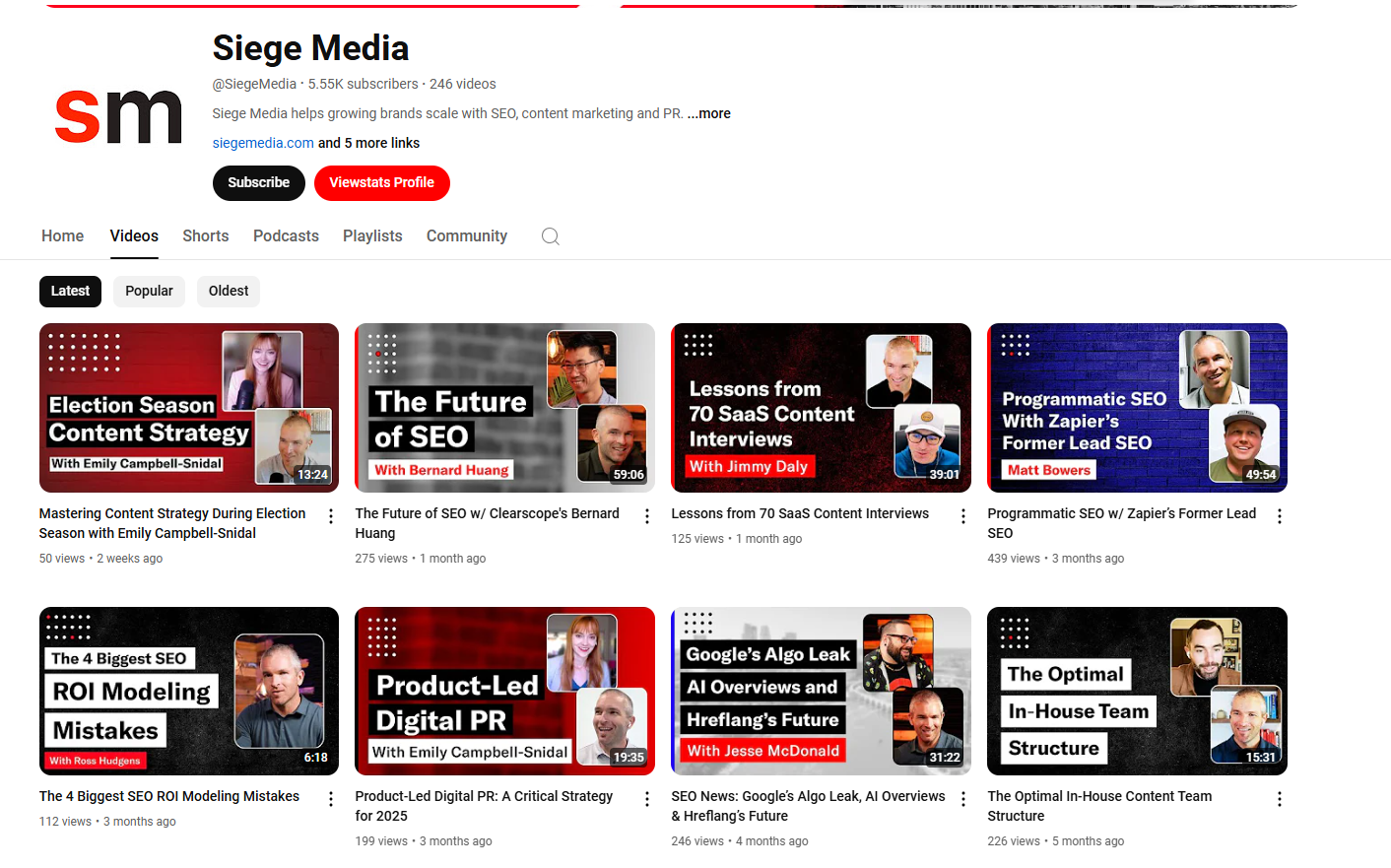Image resolution: width=1391 pixels, height=868 pixels.
Task: Open title The 4 Biggest SEO ROI Modeling Mistakes
Action: (169, 796)
